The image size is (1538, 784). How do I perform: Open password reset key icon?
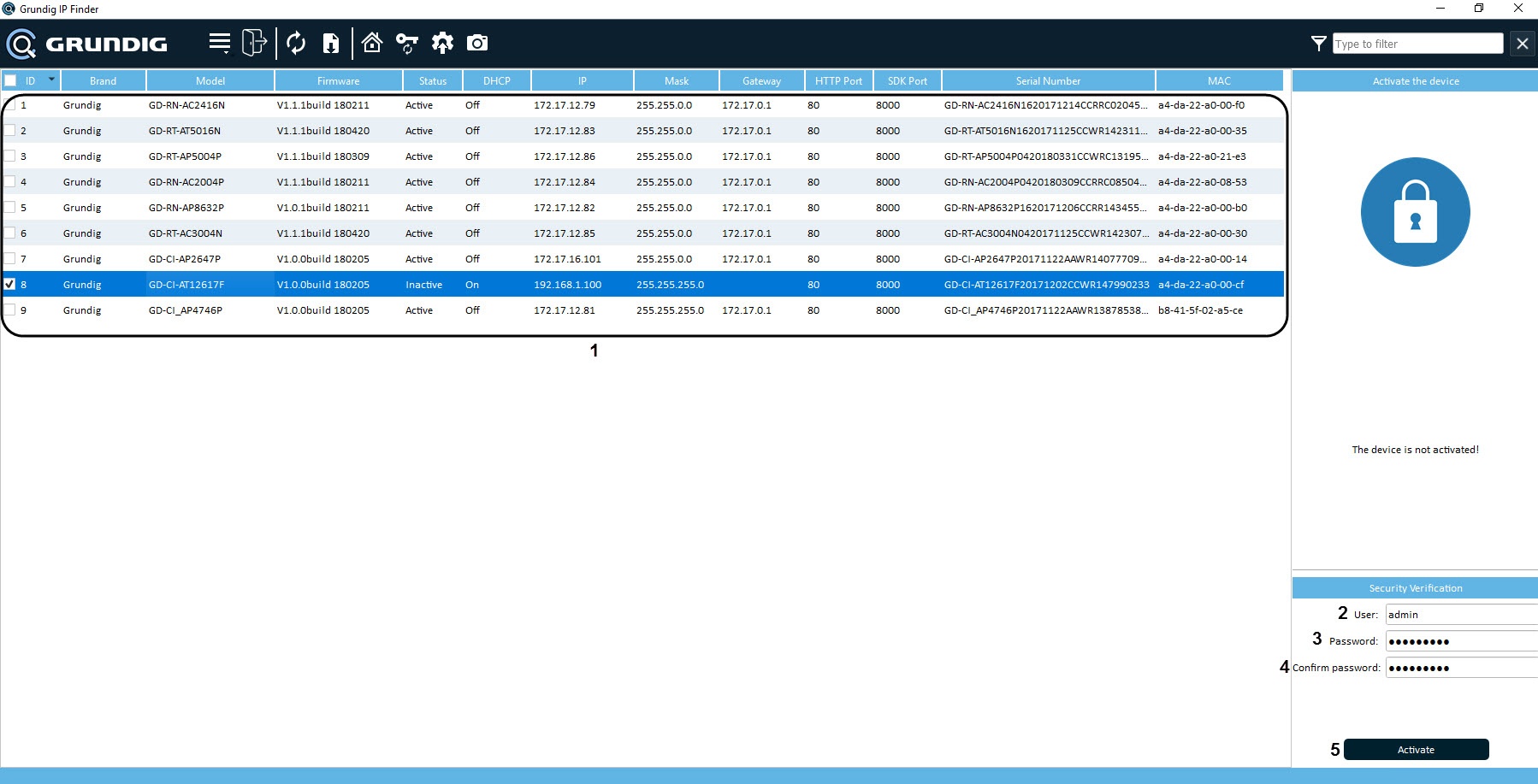coord(407,43)
